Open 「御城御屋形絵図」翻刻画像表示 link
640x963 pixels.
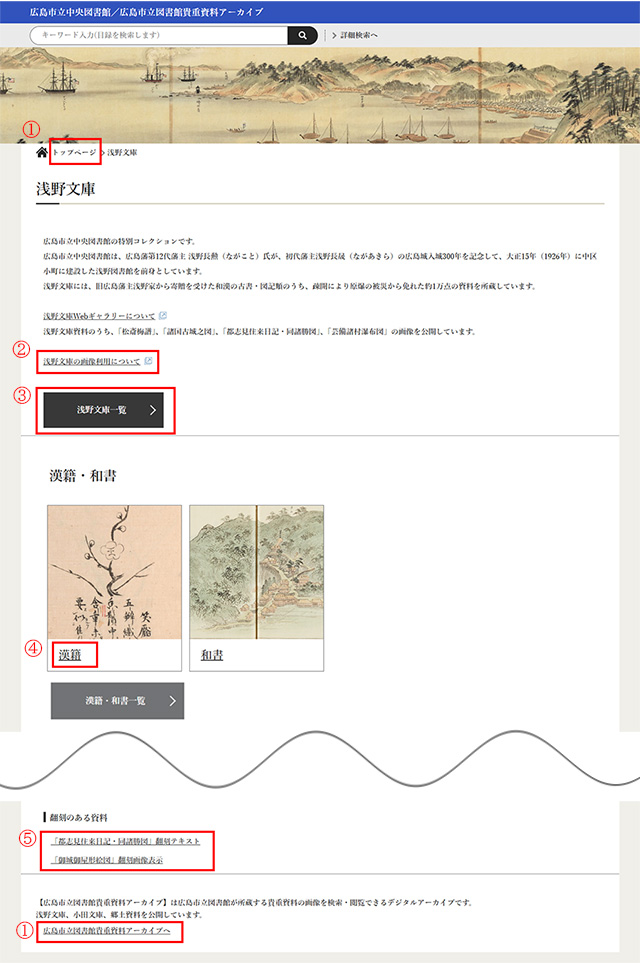[x=107, y=860]
